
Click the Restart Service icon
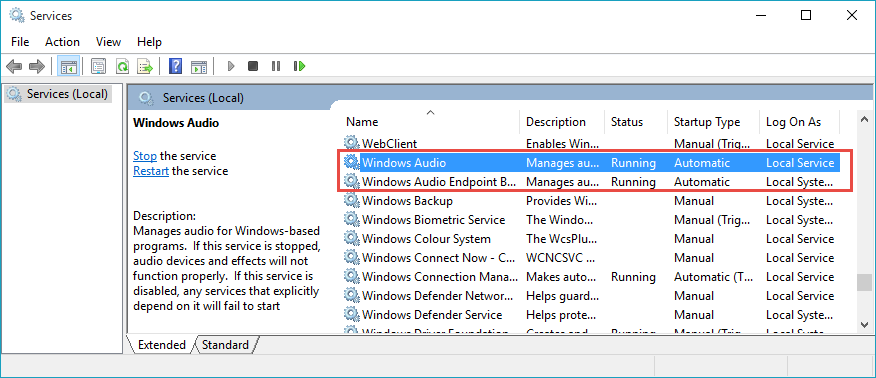(x=299, y=66)
